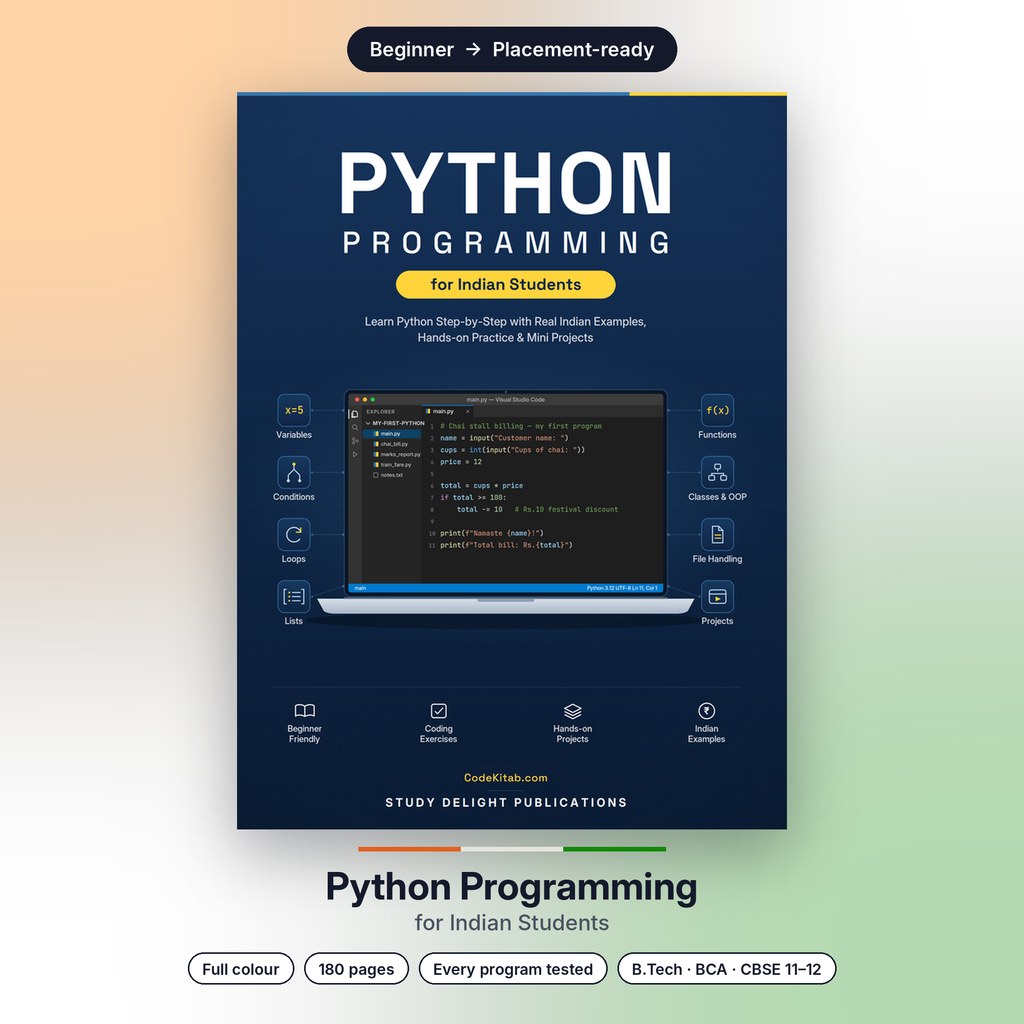Click the gray 'for Indian Students' subheading

[511, 923]
